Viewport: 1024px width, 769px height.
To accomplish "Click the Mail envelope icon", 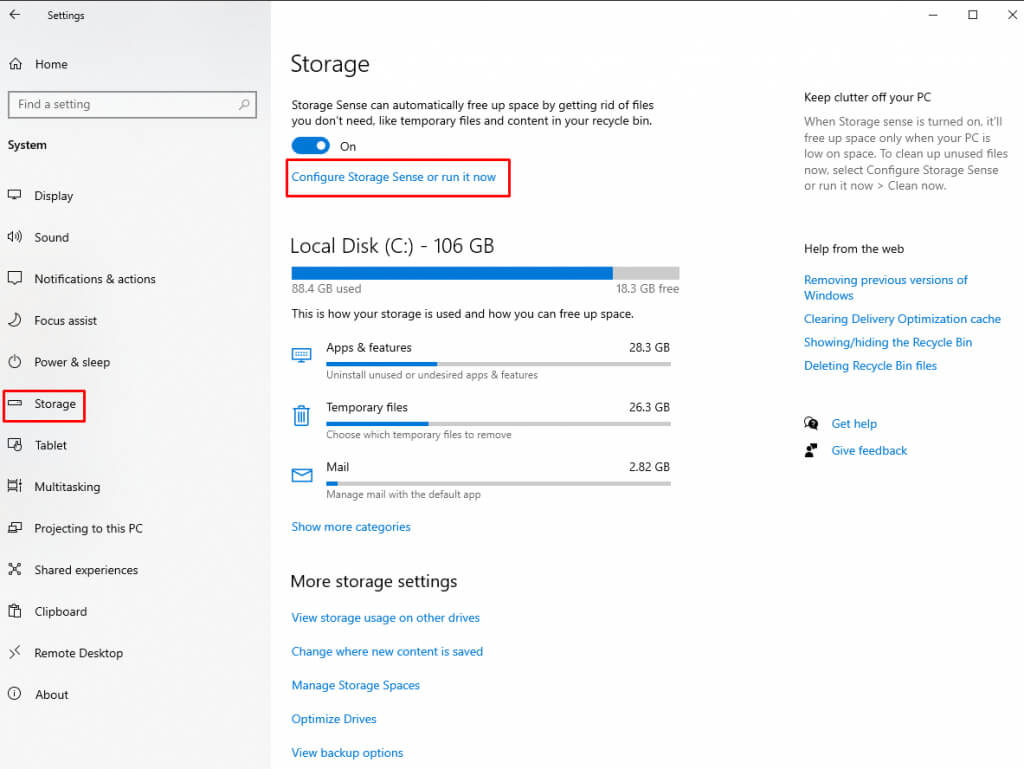I will click(302, 475).
